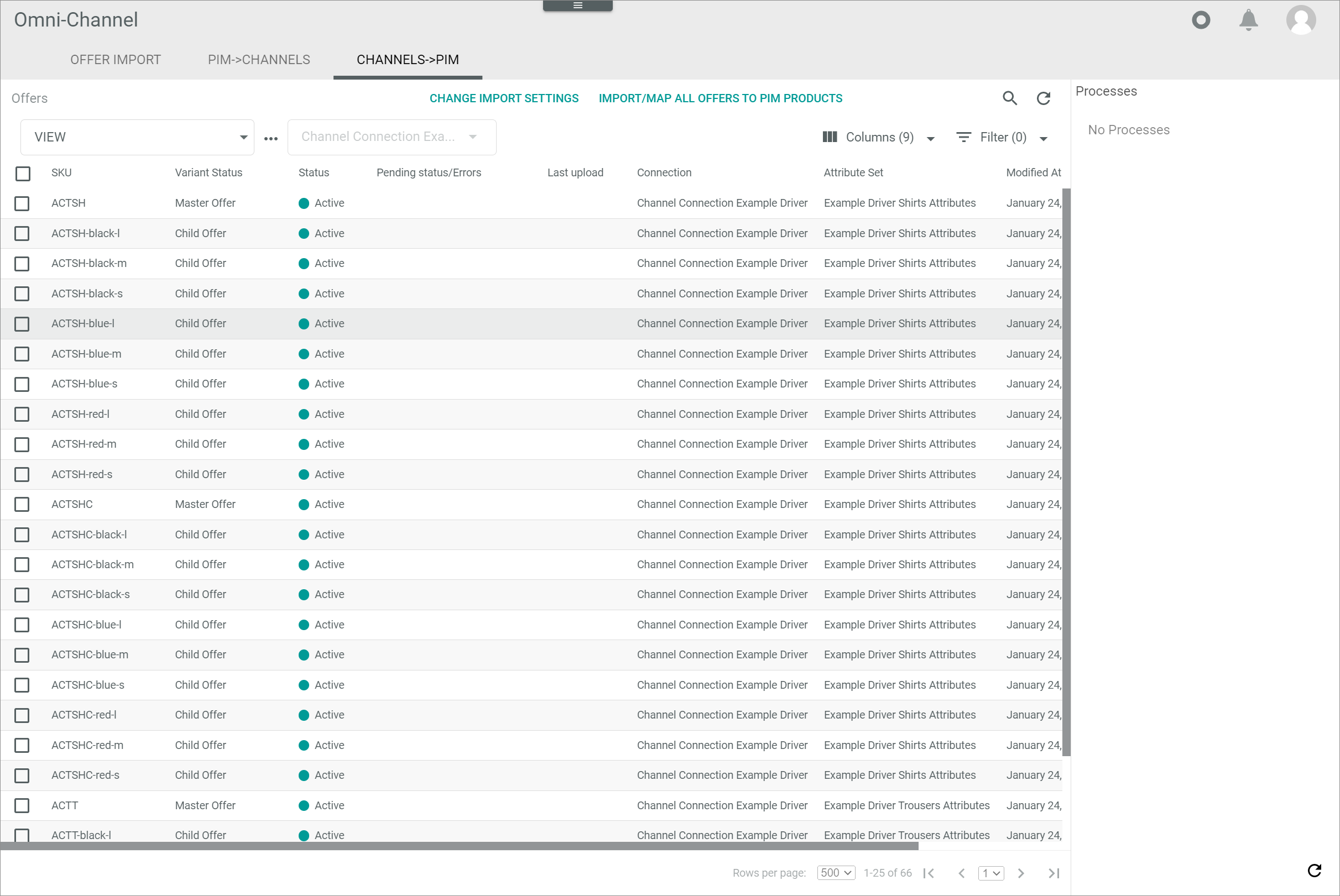Sort by the Variant Status column header

[208, 172]
